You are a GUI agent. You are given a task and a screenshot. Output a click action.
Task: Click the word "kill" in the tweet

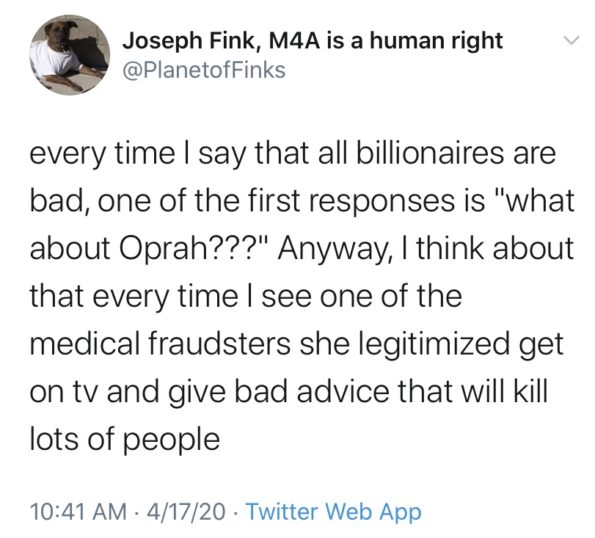click(x=531, y=391)
